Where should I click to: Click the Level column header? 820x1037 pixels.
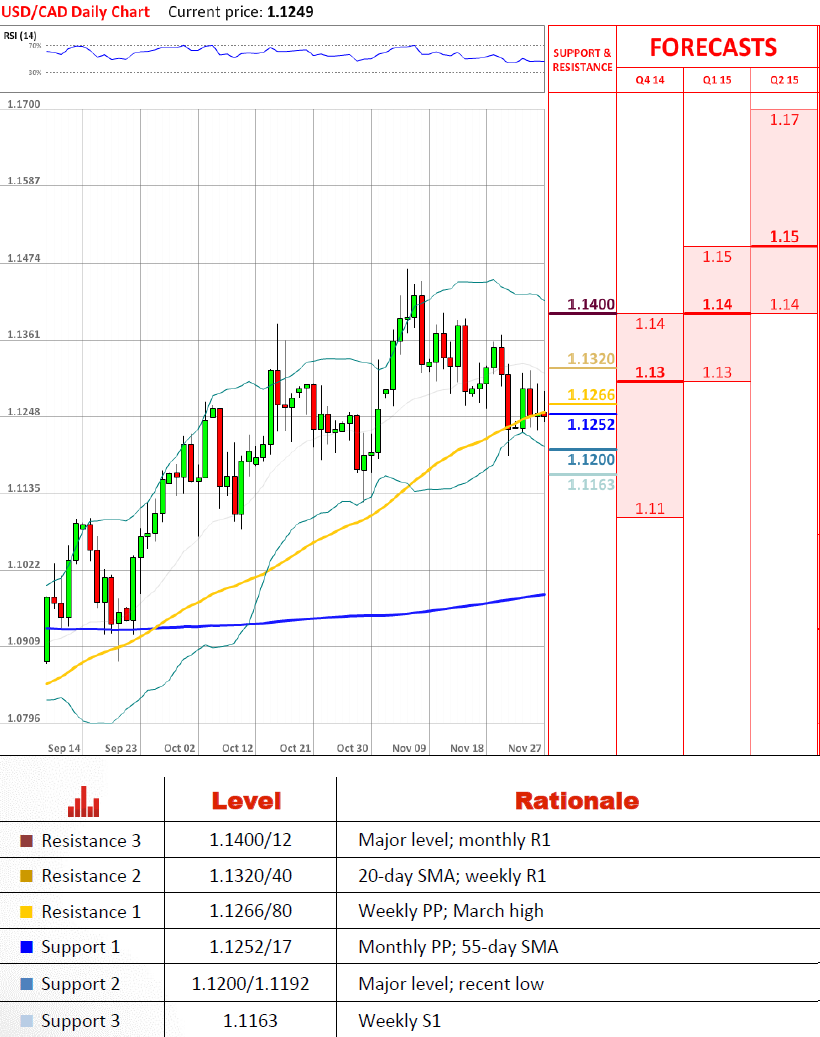point(247,801)
